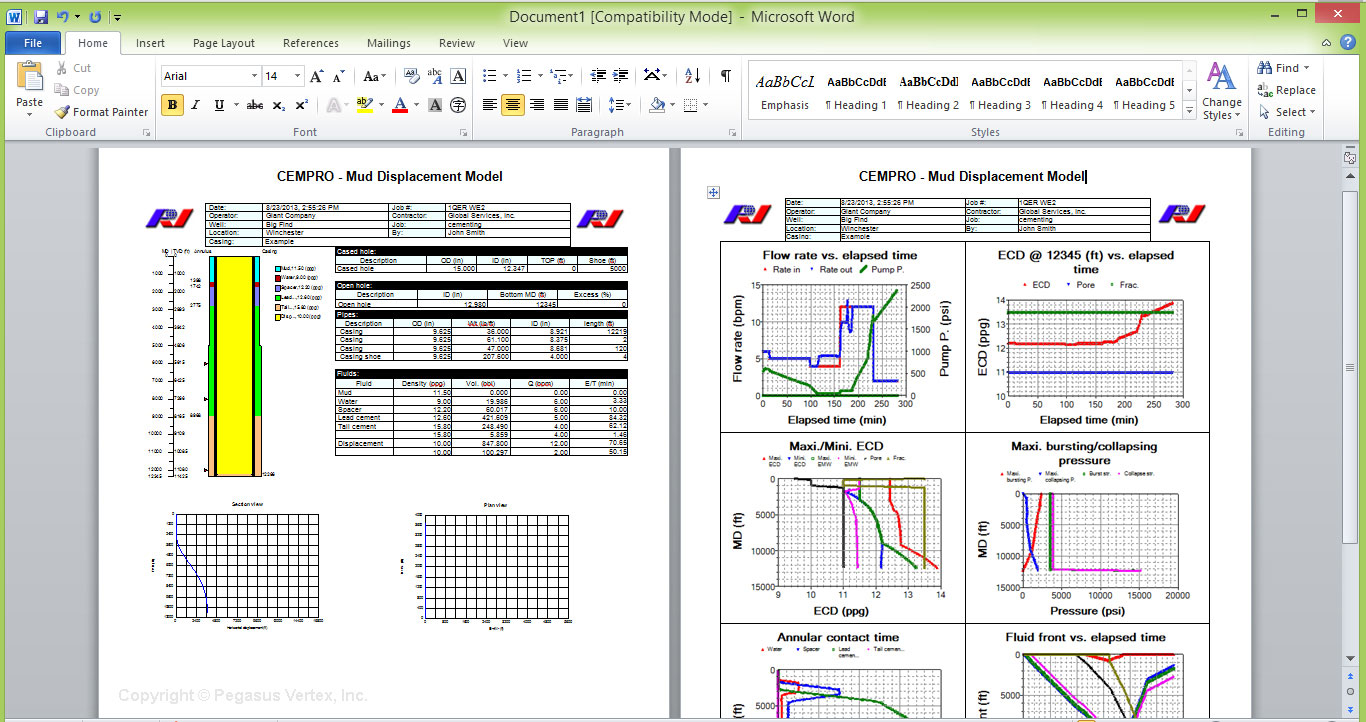Save the document from Quick Access Toolbar
The height and width of the screenshot is (722, 1366).
pyautogui.click(x=40, y=17)
